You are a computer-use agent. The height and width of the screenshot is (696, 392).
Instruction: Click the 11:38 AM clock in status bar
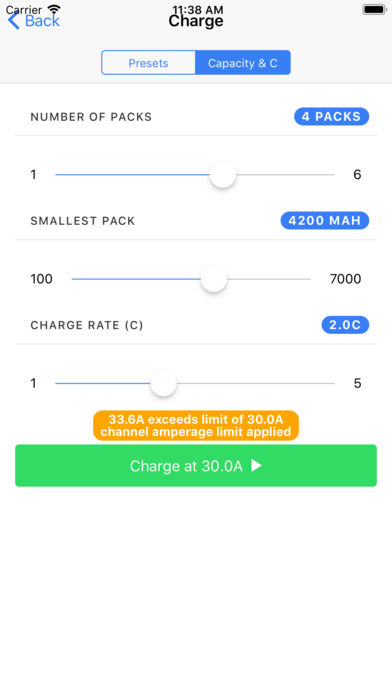[198, 9]
